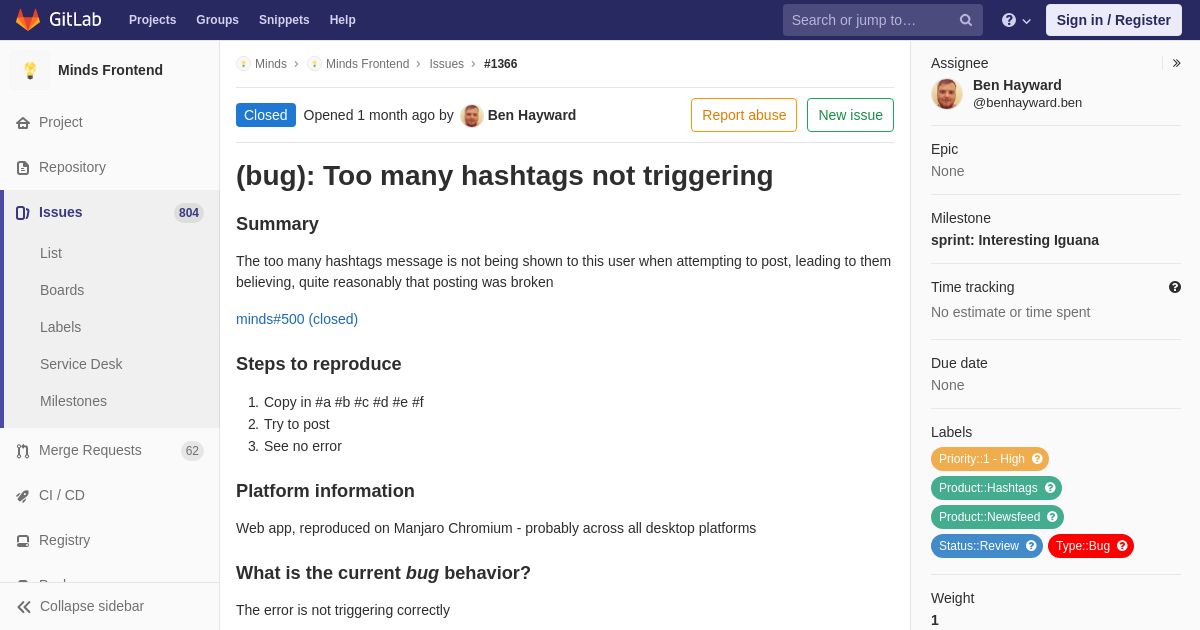Viewport: 1200px width, 630px height.
Task: Click help icon on Priority::1 - High label
Action: 1037,459
